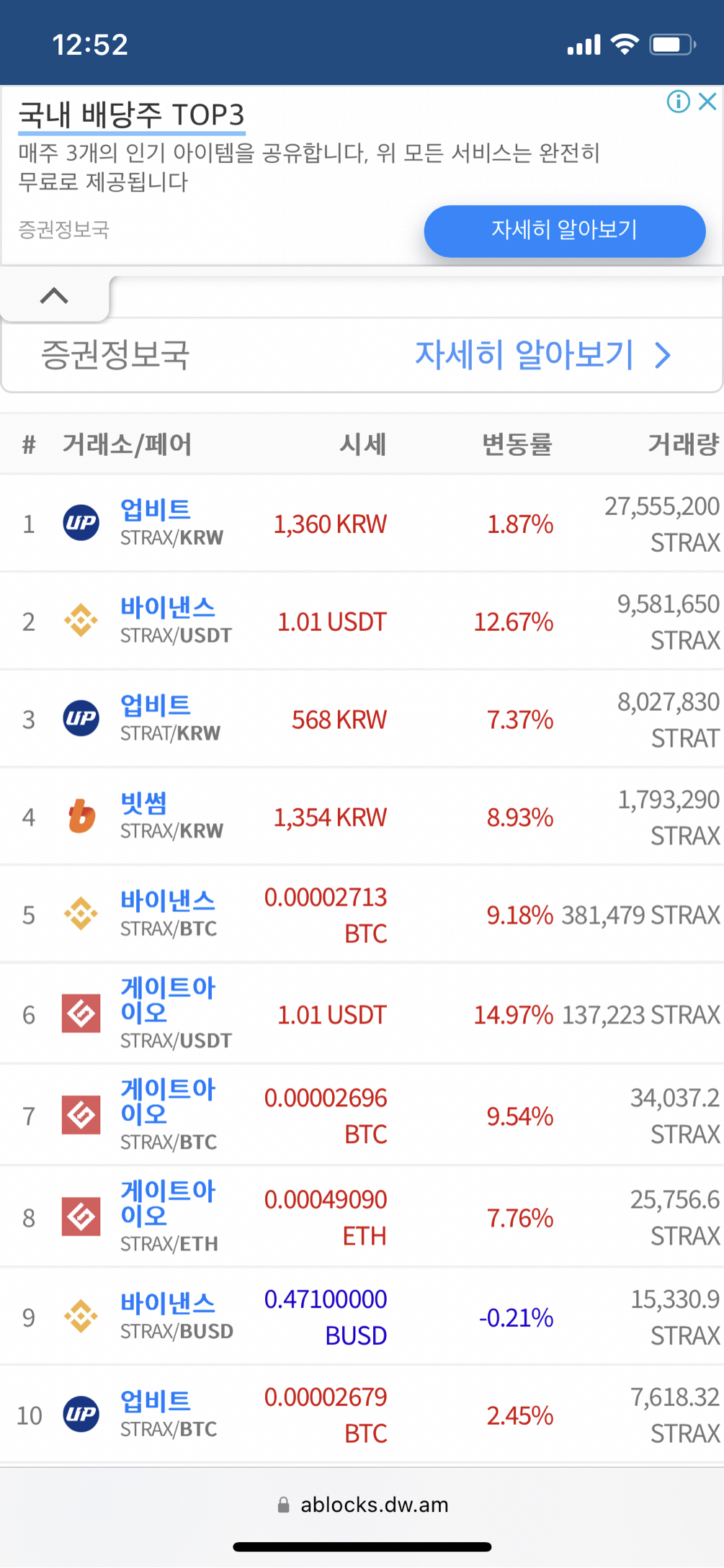Tap the Binance logo beside STRAX/USDT
The height and width of the screenshot is (1568, 724).
click(x=81, y=620)
